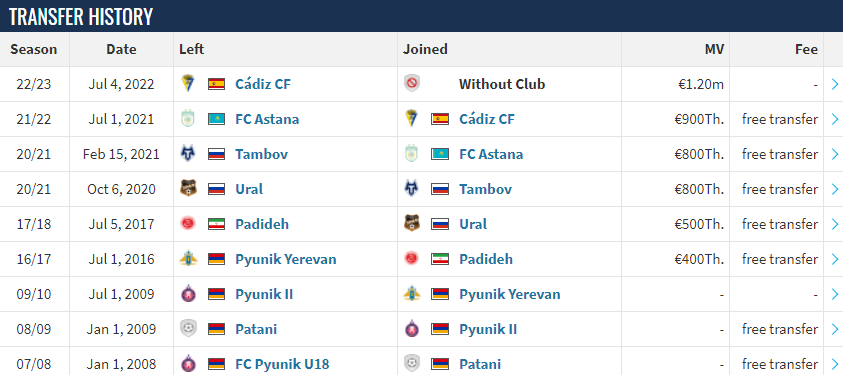Viewport: 843px width, 375px height.
Task: Click the Season column header
Action: (x=34, y=49)
